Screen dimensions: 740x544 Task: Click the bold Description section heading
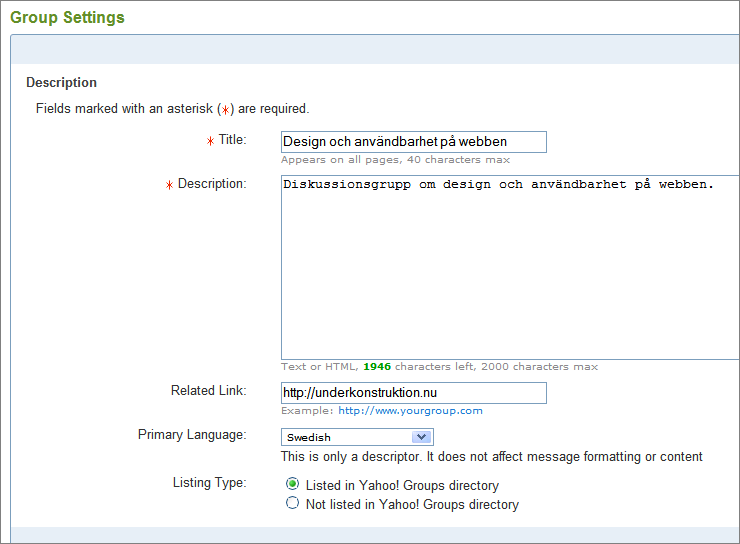61,83
